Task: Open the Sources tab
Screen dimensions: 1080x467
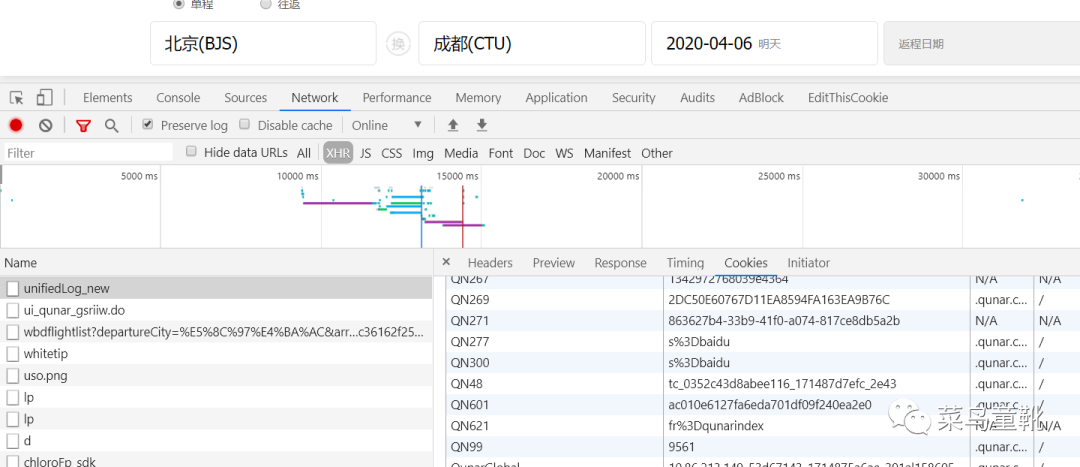Action: click(x=245, y=98)
